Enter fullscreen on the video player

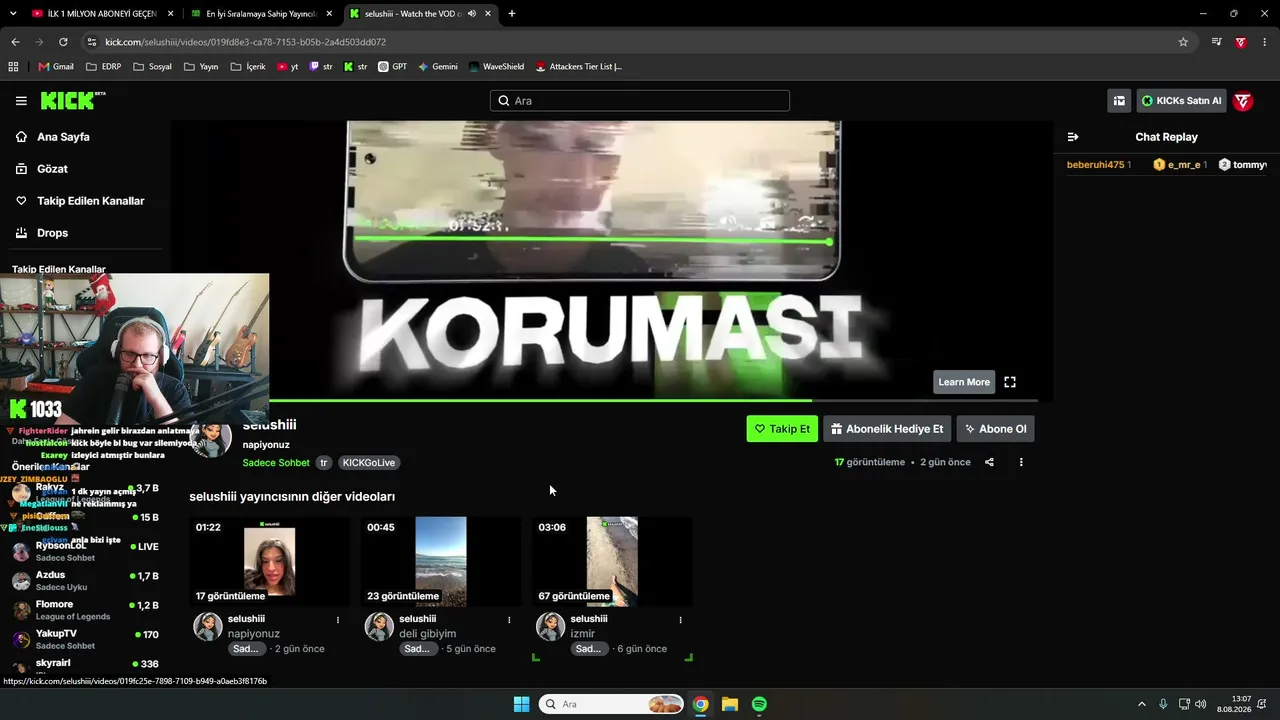tap(1010, 382)
